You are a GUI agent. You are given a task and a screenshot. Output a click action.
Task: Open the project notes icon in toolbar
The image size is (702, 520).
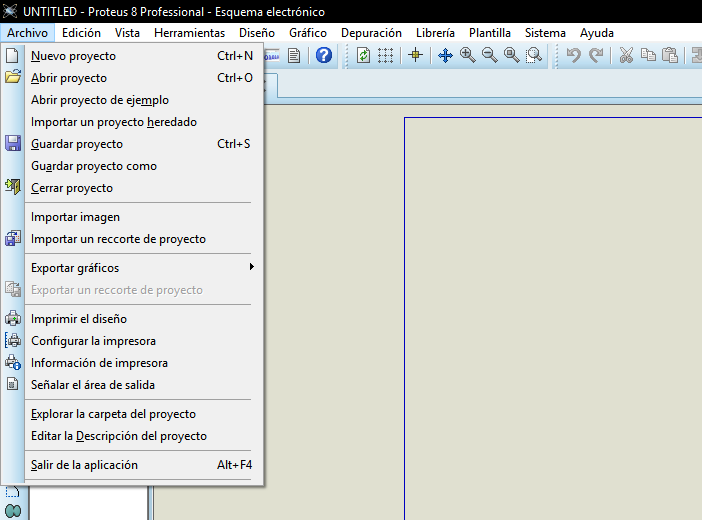click(294, 56)
